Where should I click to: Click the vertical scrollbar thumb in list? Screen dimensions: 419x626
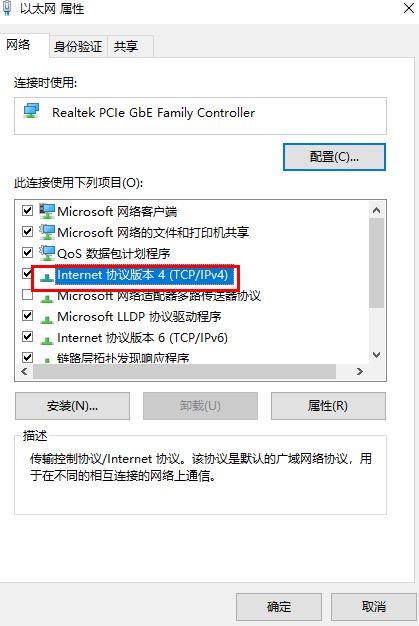click(x=376, y=263)
